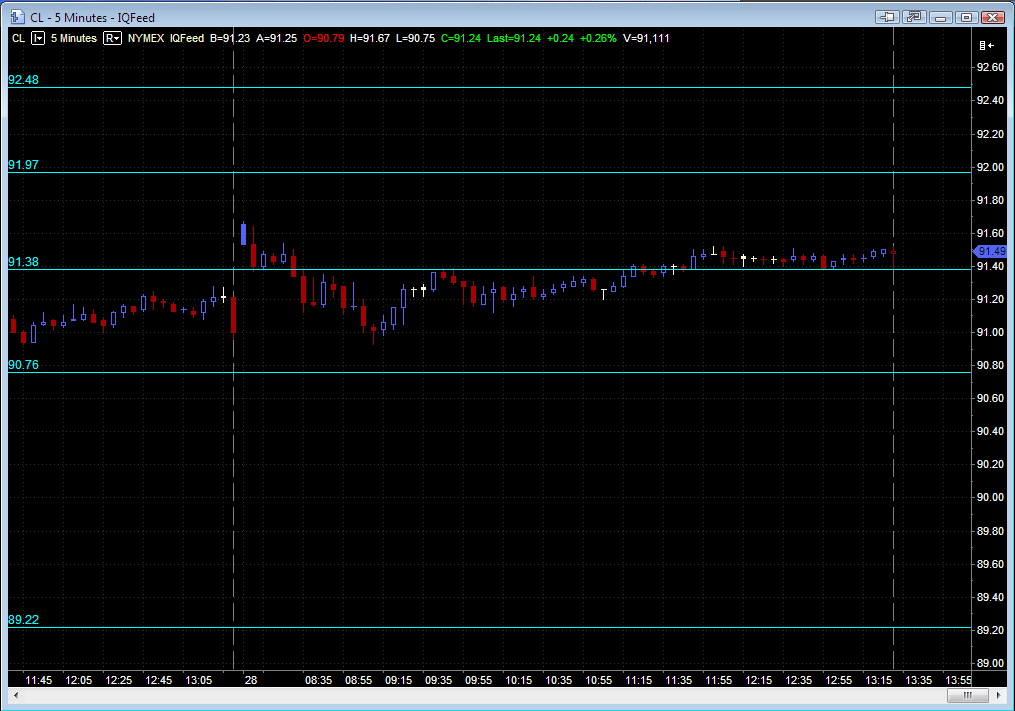
Task: Select the 91.97 horizontal line label
Action: pyautogui.click(x=23, y=164)
